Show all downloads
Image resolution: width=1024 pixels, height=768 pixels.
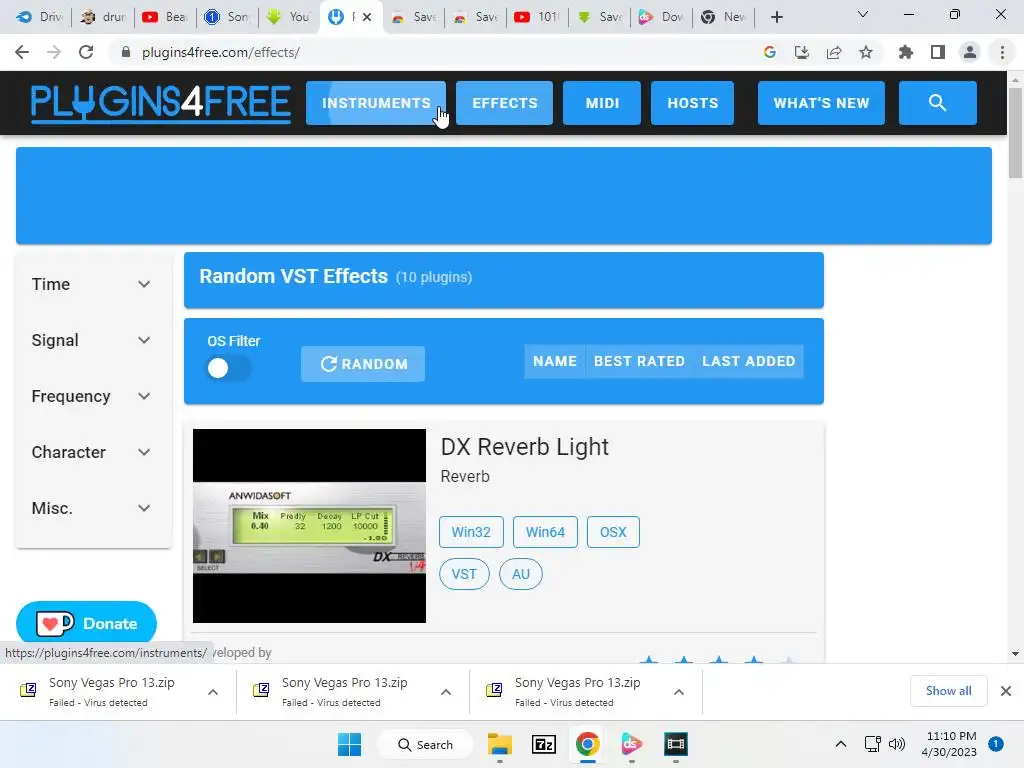coord(948,691)
